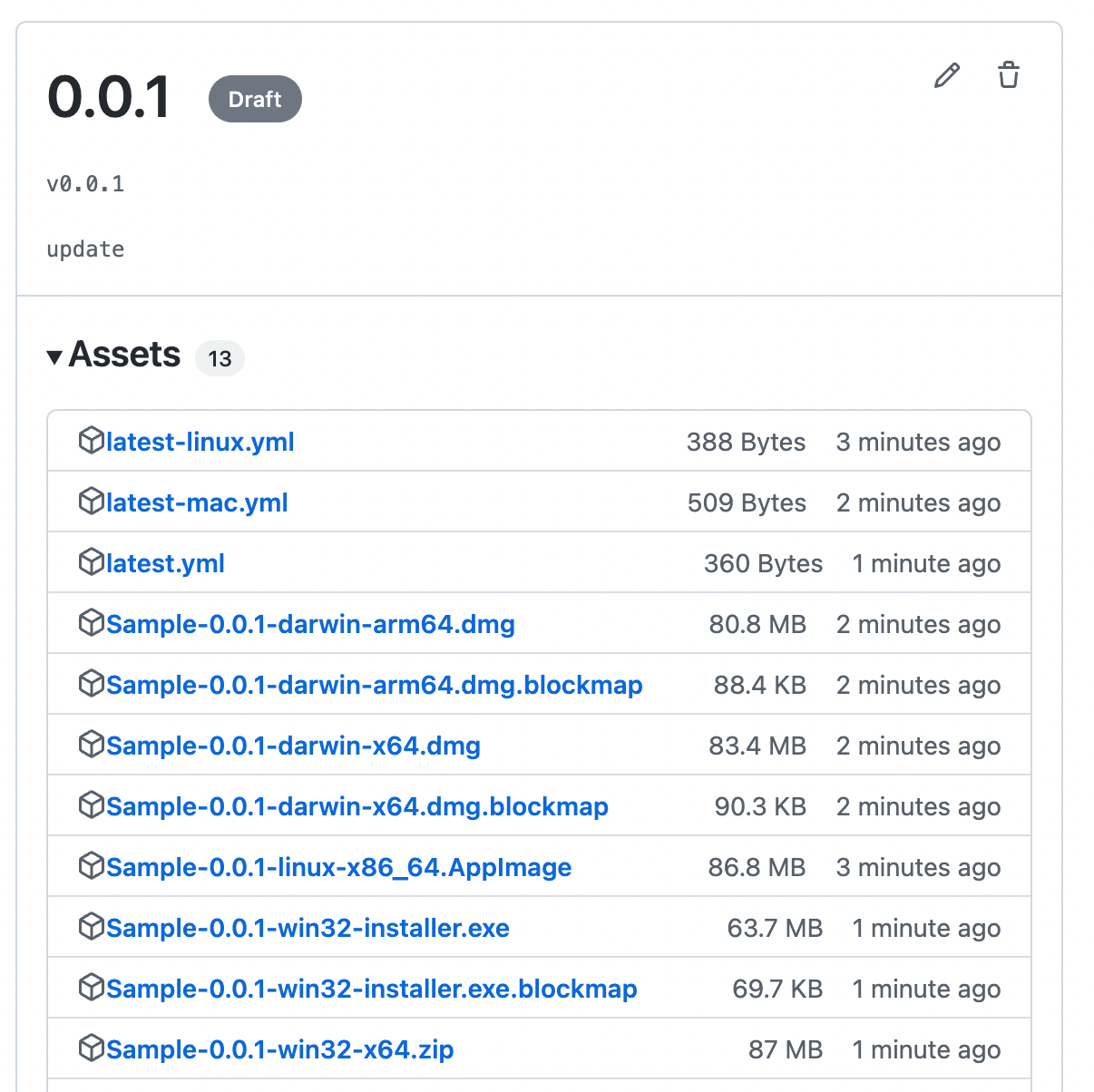Download Sample-0.0.1-darwin-arm64.dmg
1094x1092 pixels.
310,624
